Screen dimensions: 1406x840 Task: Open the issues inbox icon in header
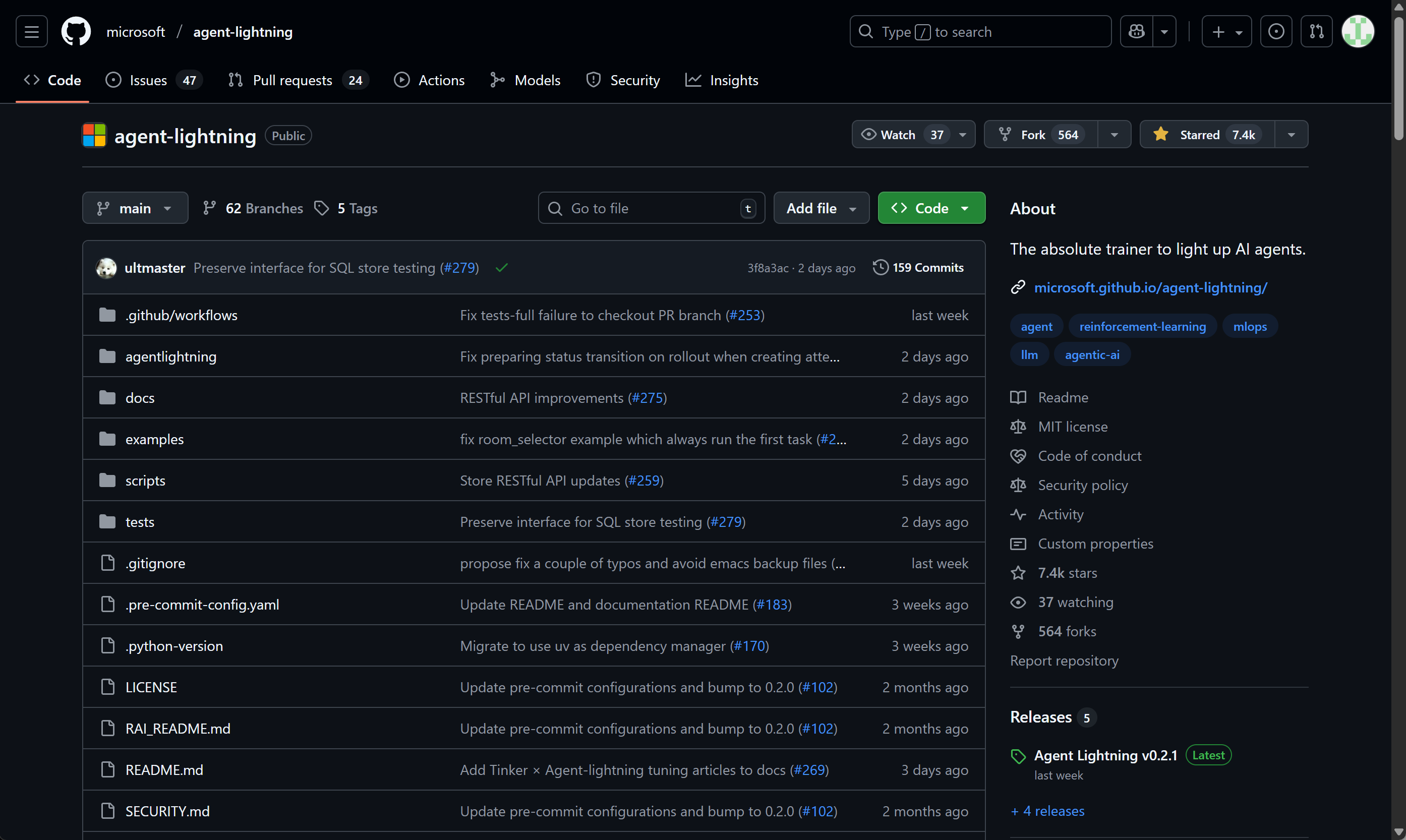coord(1276,32)
